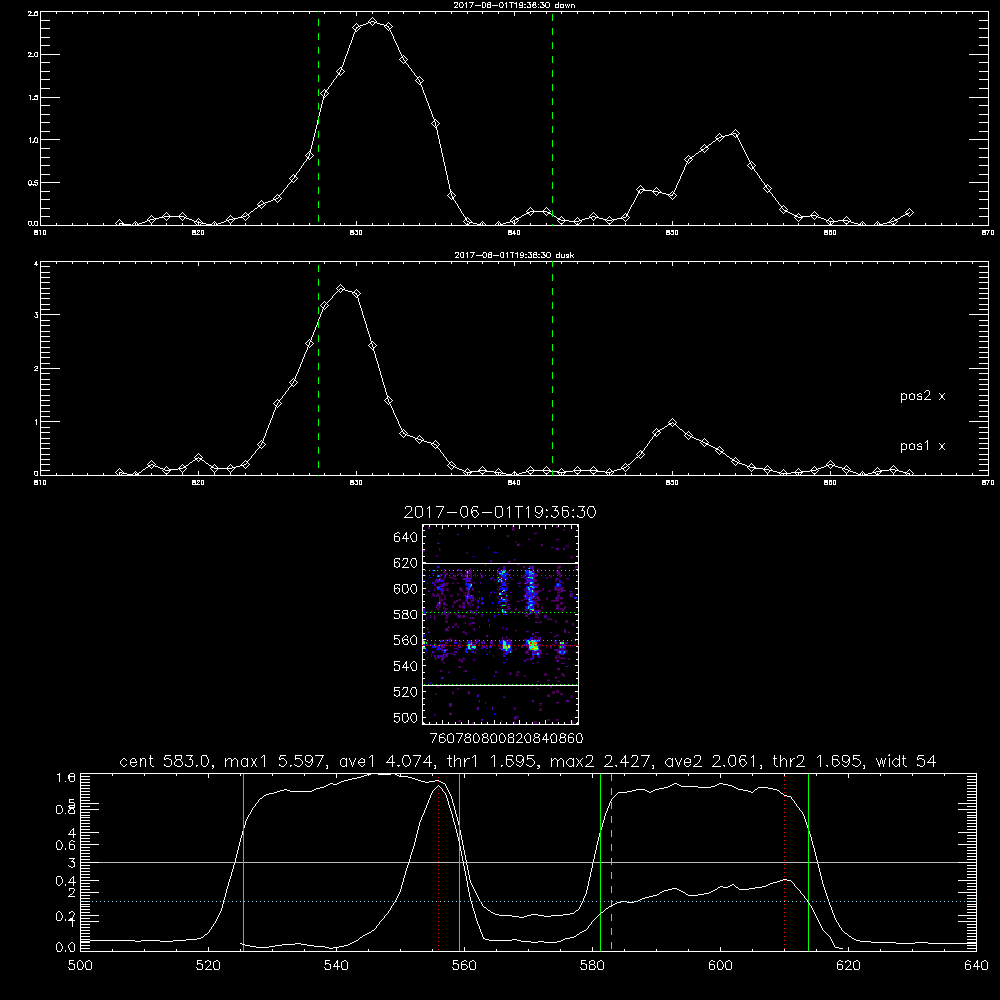The width and height of the screenshot is (1000, 1000).
Task: Click the "830" x-axis label under the dusk plot
Action: [x=356, y=483]
